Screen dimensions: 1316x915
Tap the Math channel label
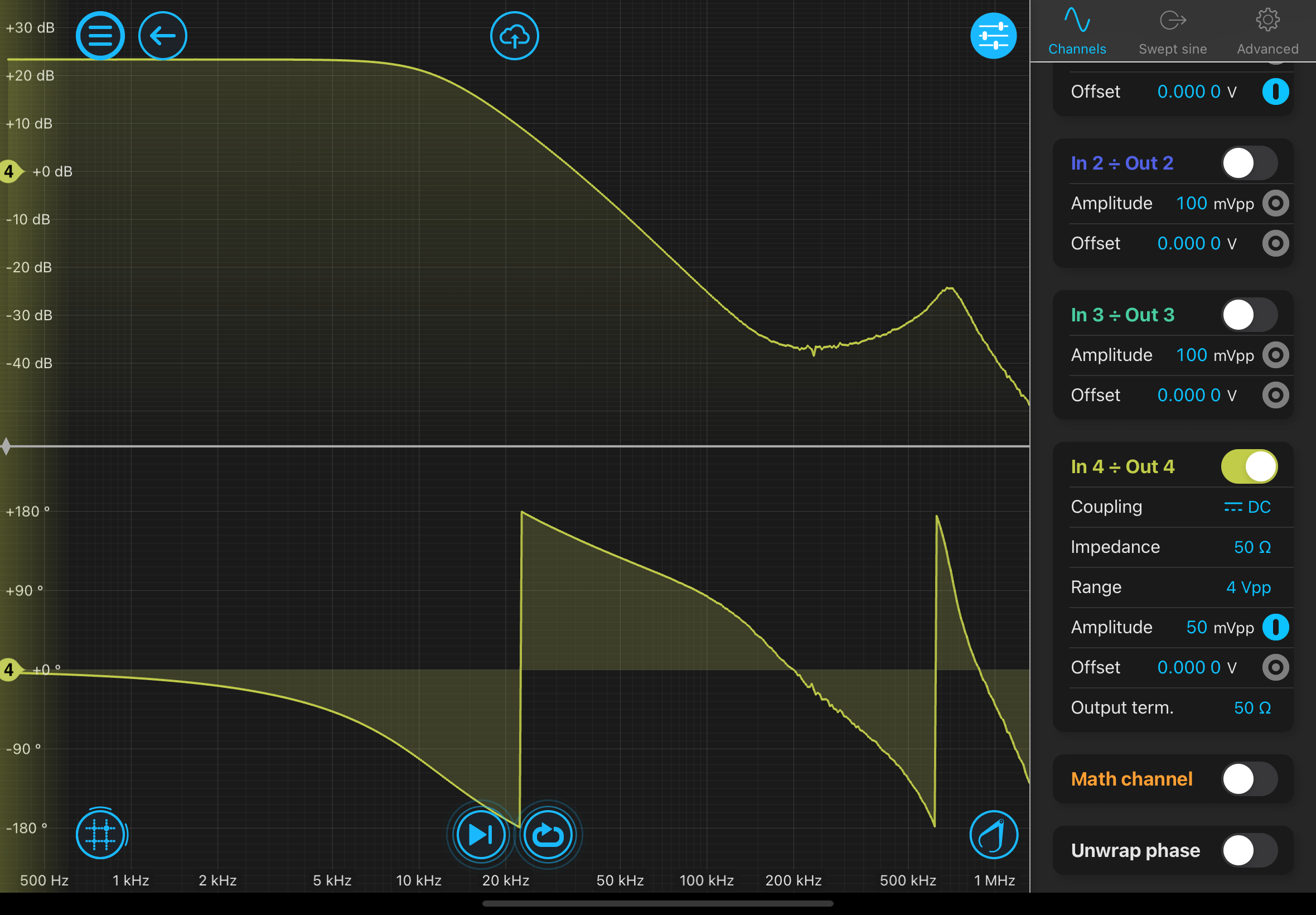click(x=1131, y=779)
